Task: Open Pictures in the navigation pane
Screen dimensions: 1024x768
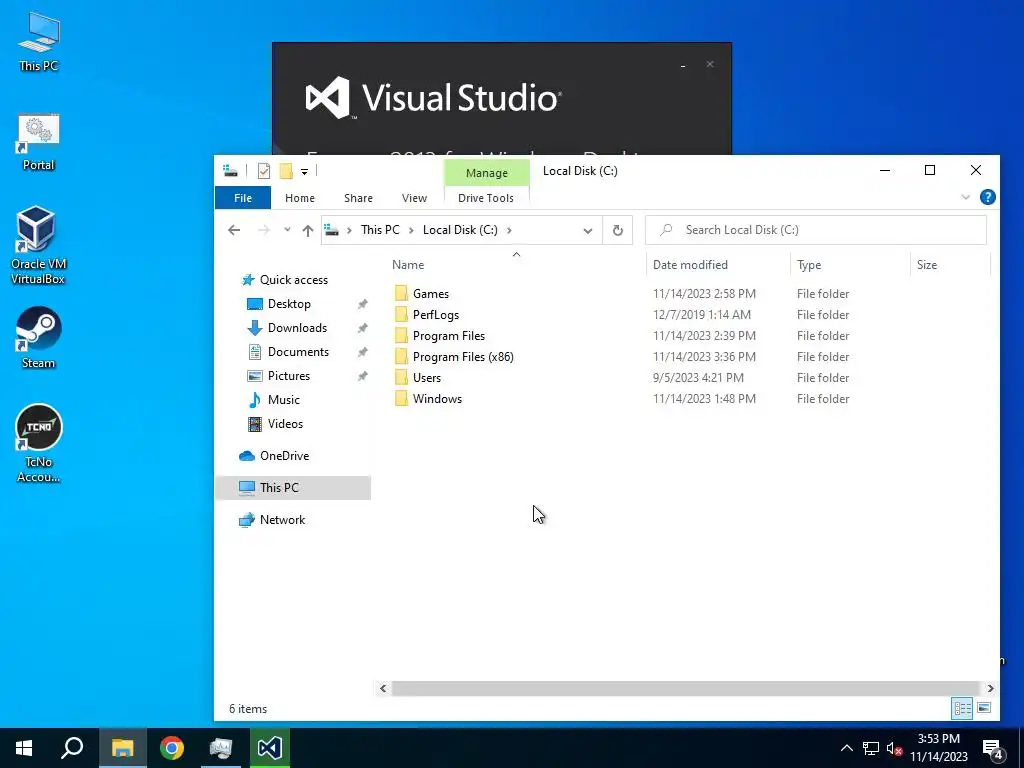Action: [289, 376]
